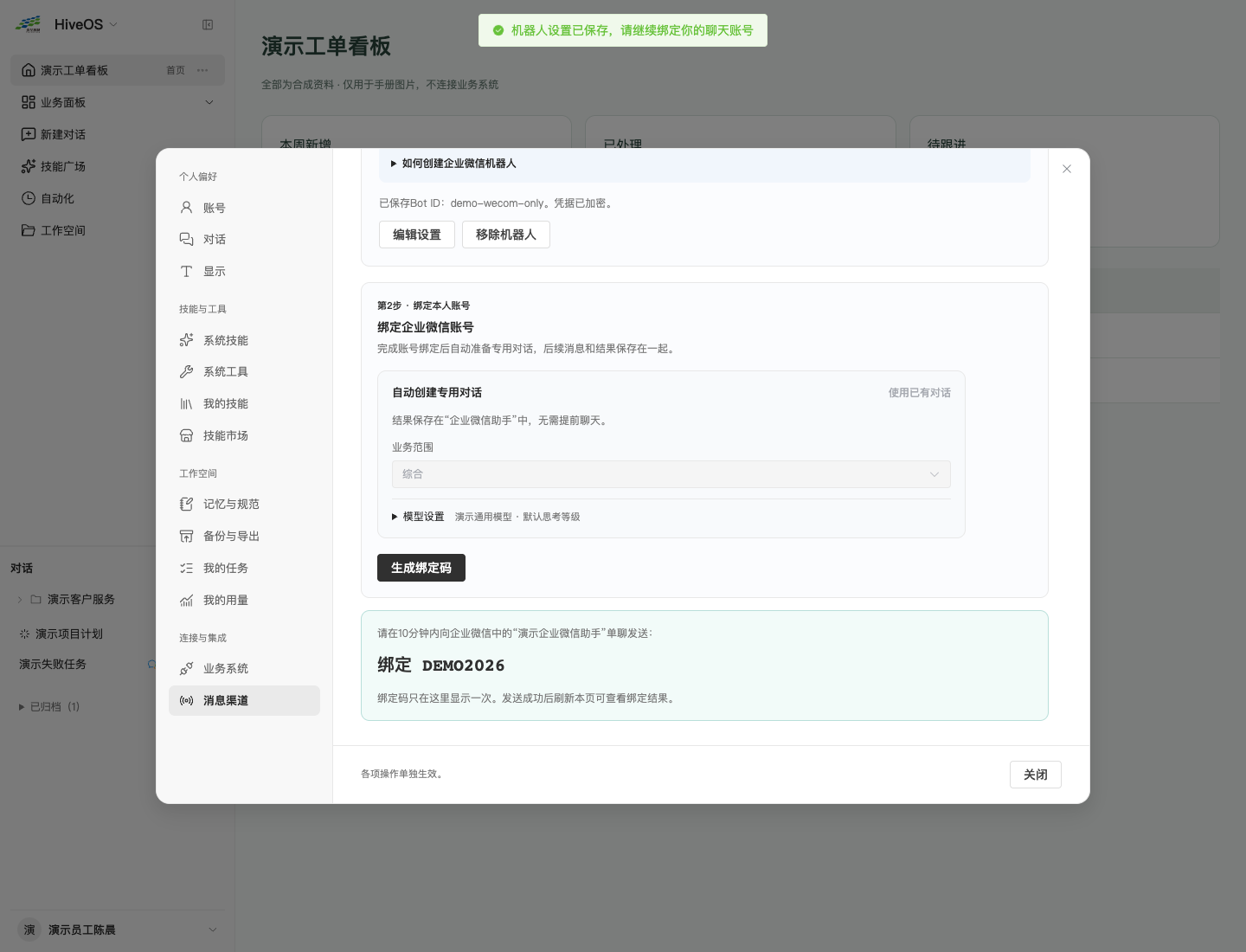1246x952 pixels.
Task: Open 工作空间 folder in main sidebar
Action: coord(118,230)
